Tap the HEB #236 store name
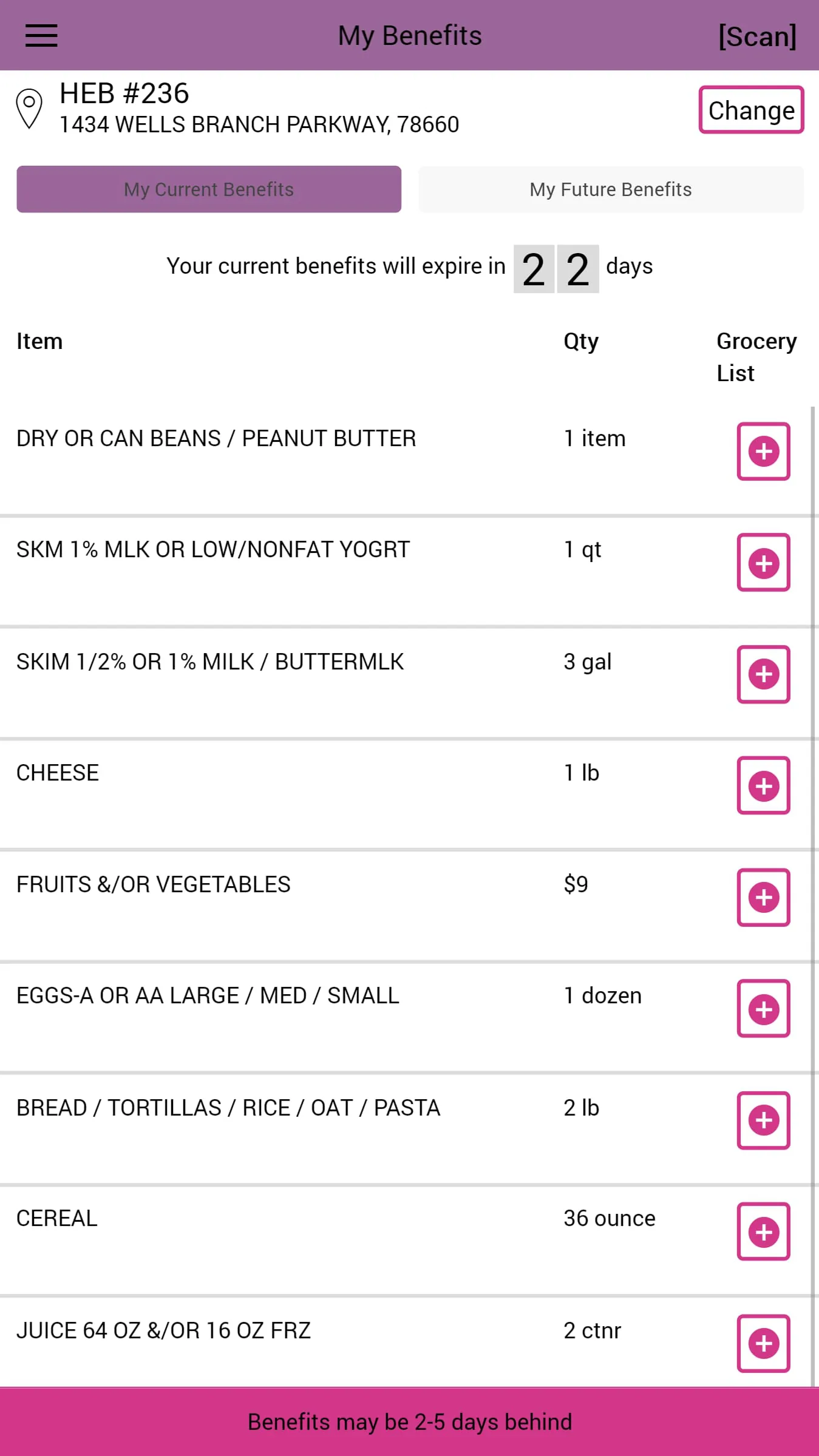Image resolution: width=819 pixels, height=1456 pixels. pyautogui.click(x=124, y=93)
